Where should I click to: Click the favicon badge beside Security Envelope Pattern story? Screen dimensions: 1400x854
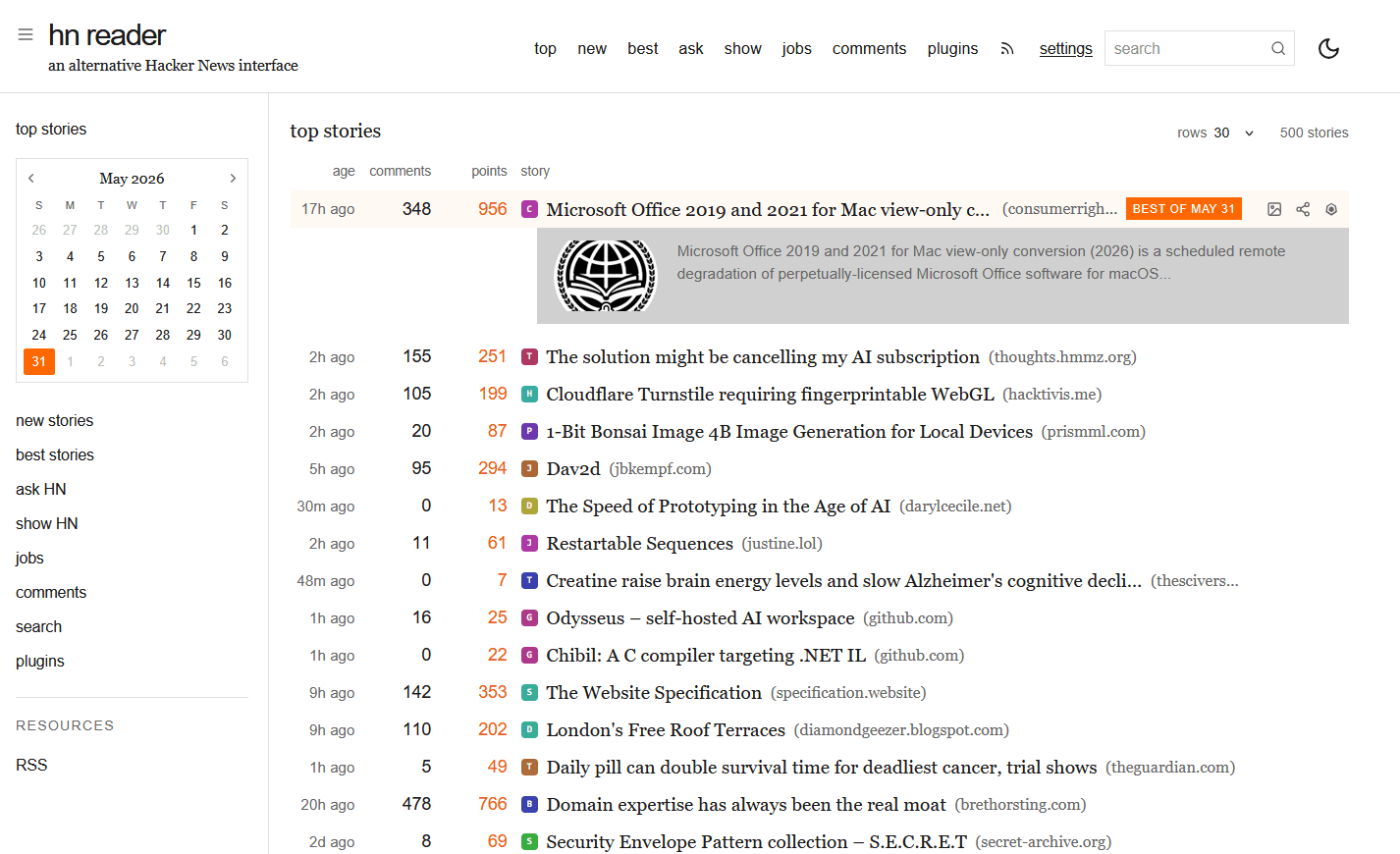(529, 841)
